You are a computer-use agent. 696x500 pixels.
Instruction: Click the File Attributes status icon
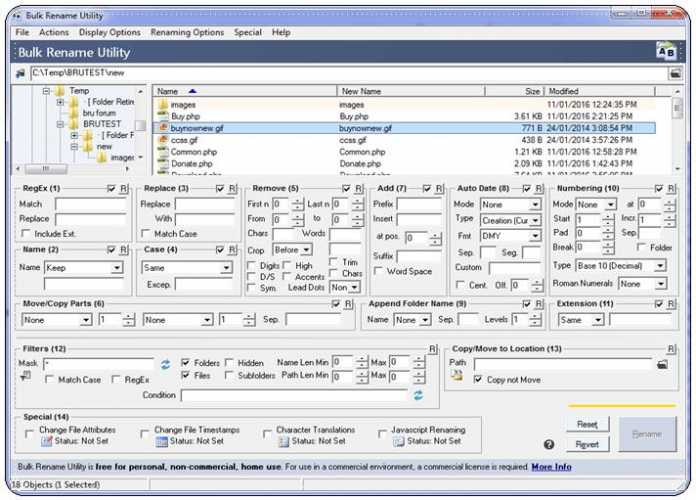tap(46, 441)
